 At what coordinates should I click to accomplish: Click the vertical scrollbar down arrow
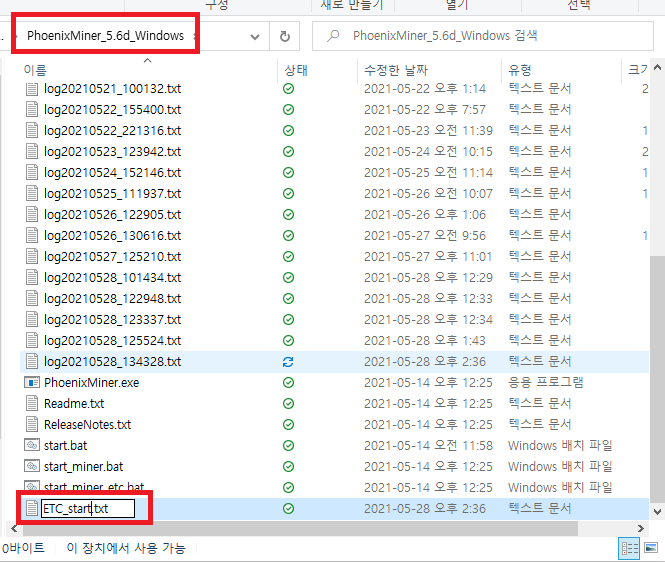[x=657, y=512]
